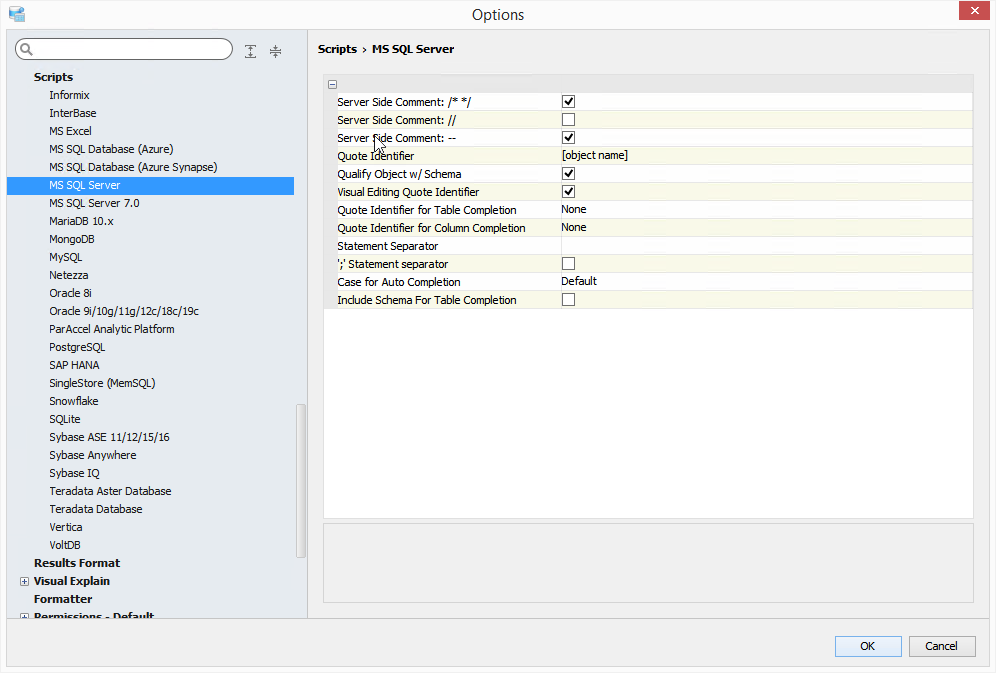This screenshot has height=673, width=996.
Task: Expand the Permissions - Default node
Action: (24, 617)
